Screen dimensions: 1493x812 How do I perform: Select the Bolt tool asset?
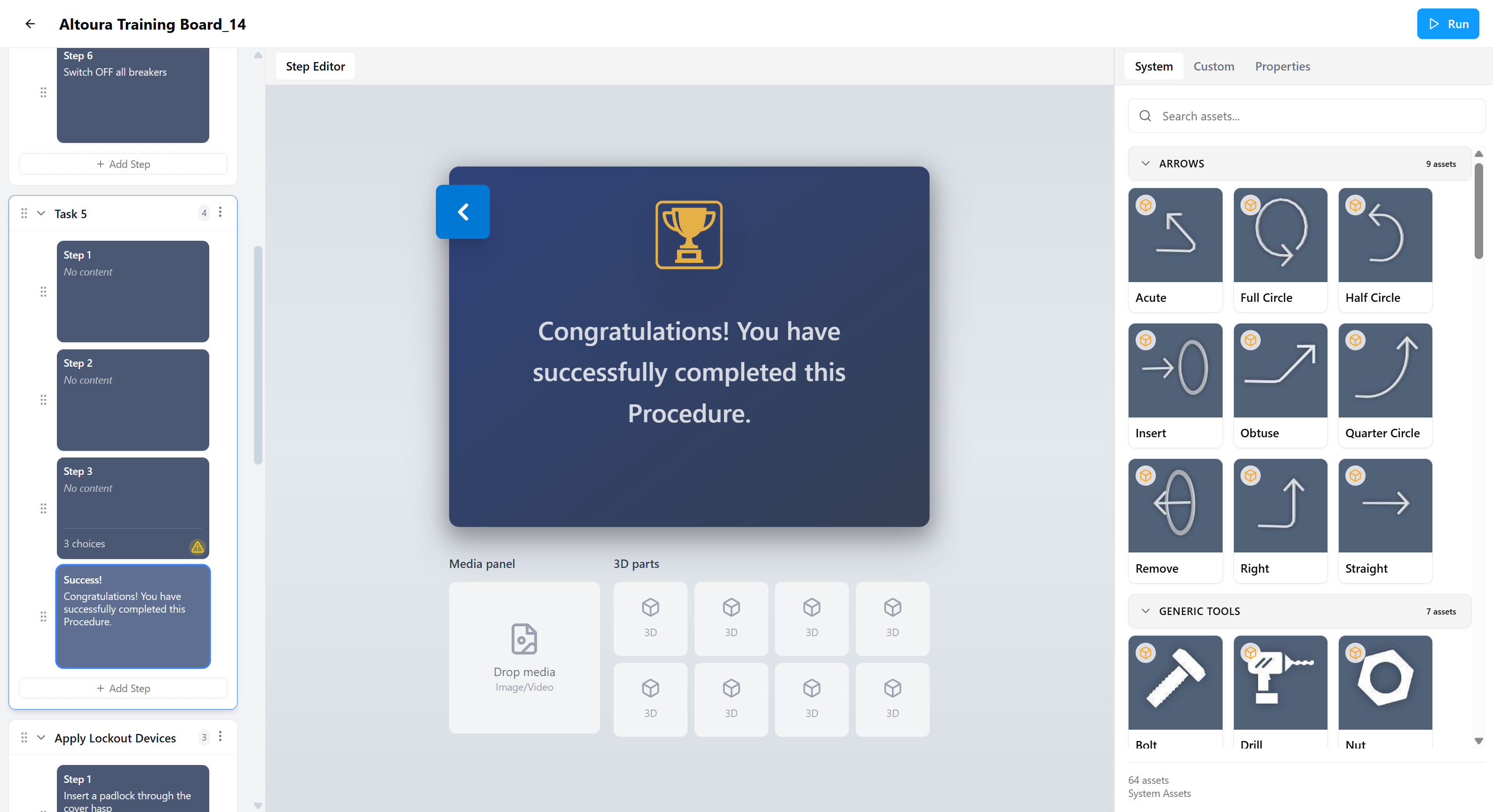pos(1175,692)
